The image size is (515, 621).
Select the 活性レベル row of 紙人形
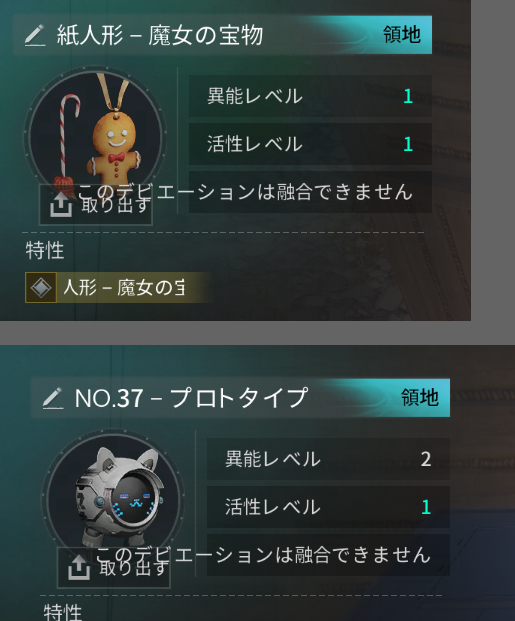tap(310, 144)
